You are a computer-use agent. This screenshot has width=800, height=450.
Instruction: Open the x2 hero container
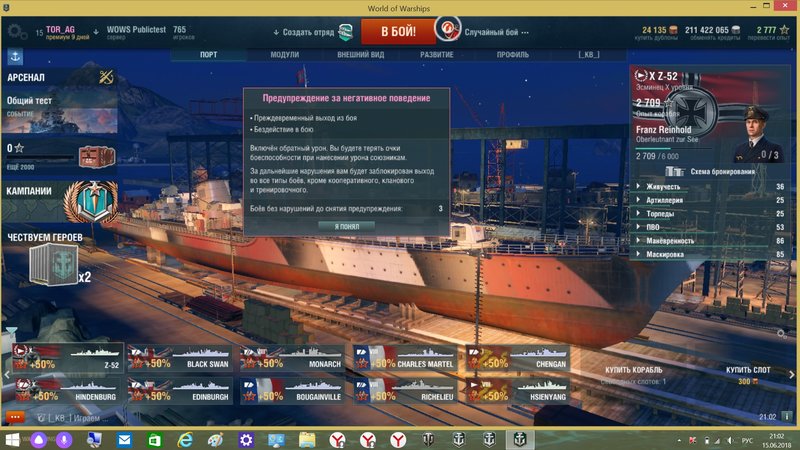coord(54,264)
